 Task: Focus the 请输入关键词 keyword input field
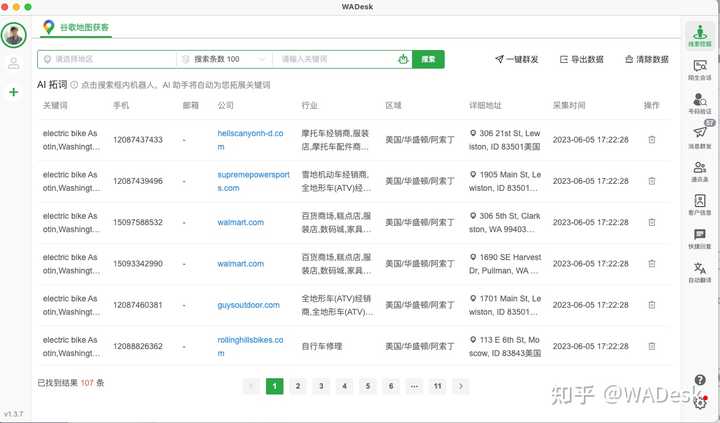pyautogui.click(x=335, y=59)
